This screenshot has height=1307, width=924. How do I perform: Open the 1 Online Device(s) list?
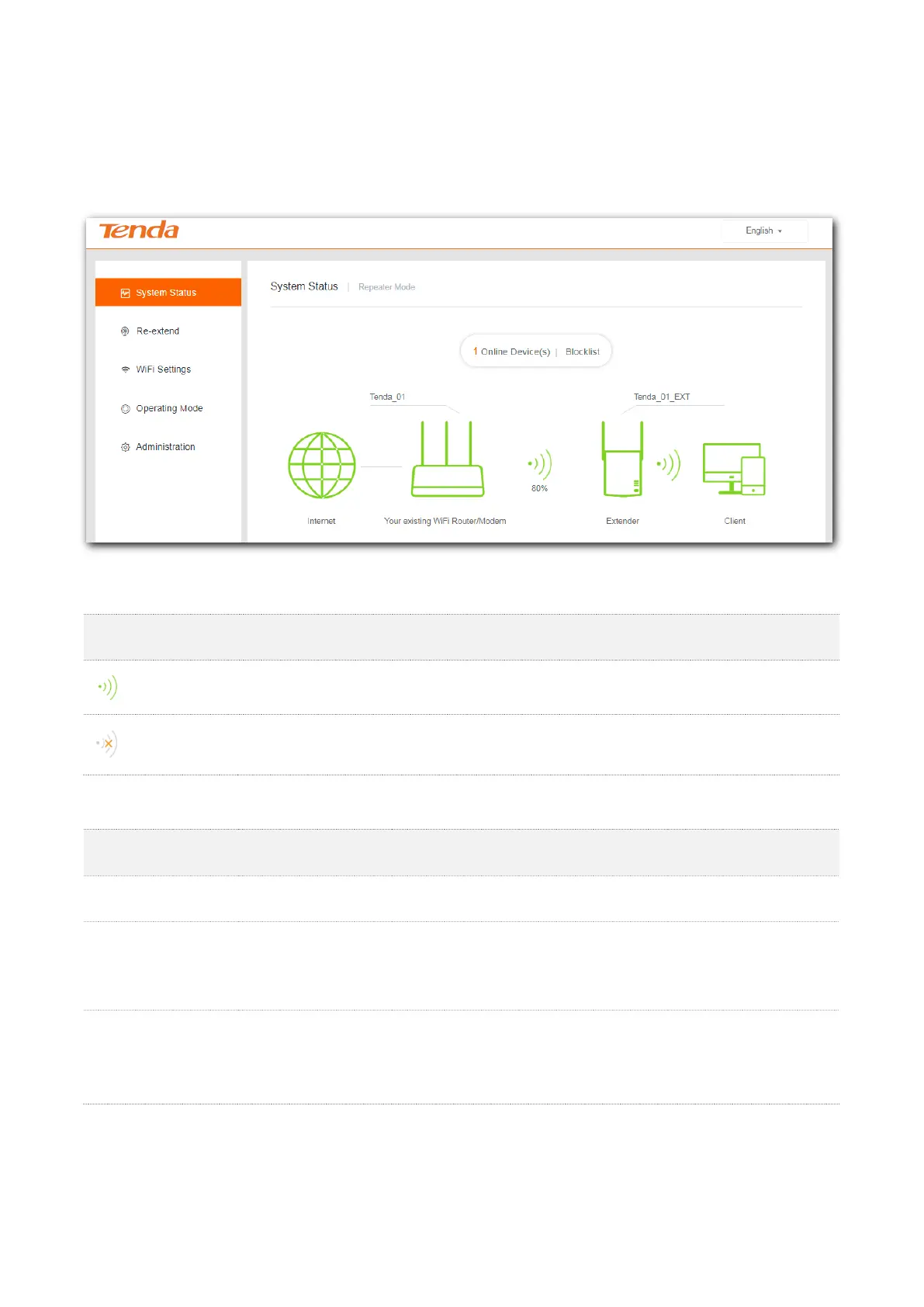pyautogui.click(x=511, y=352)
